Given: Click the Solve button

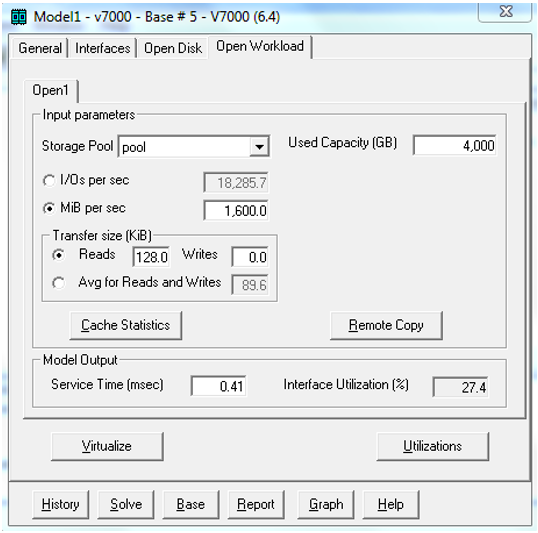Looking at the screenshot, I should click(x=126, y=504).
